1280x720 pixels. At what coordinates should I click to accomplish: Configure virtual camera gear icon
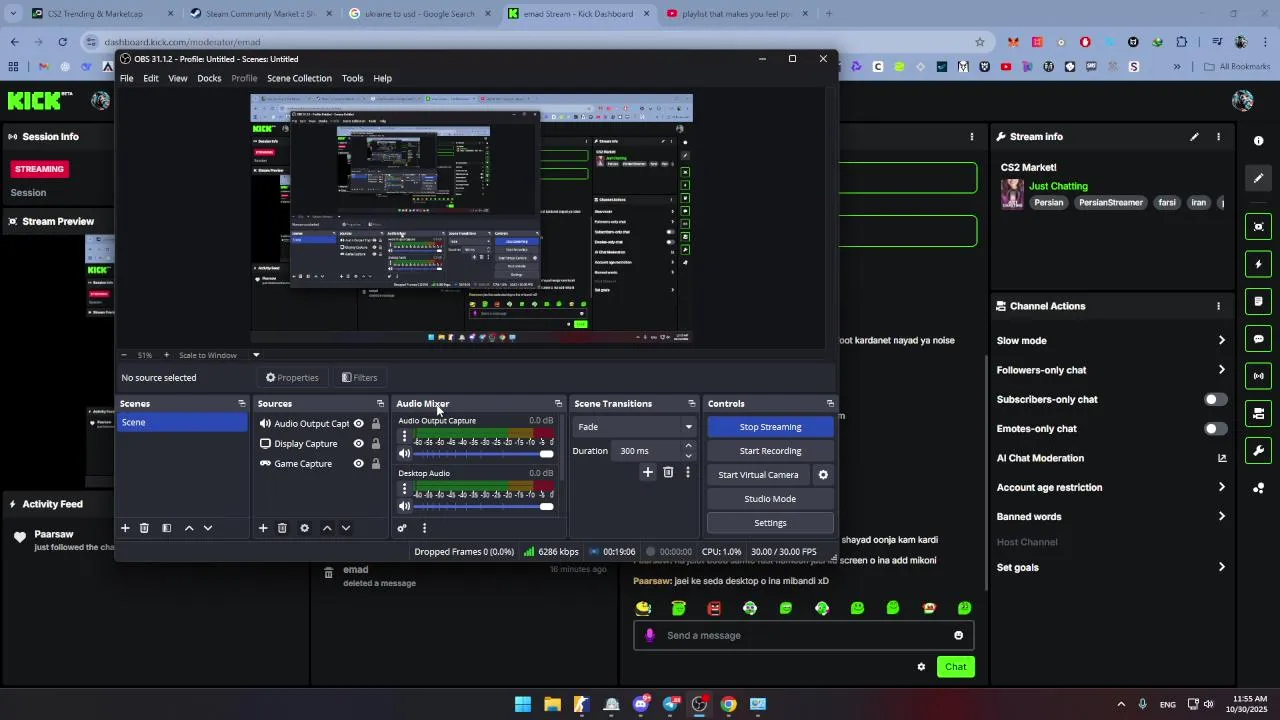823,475
